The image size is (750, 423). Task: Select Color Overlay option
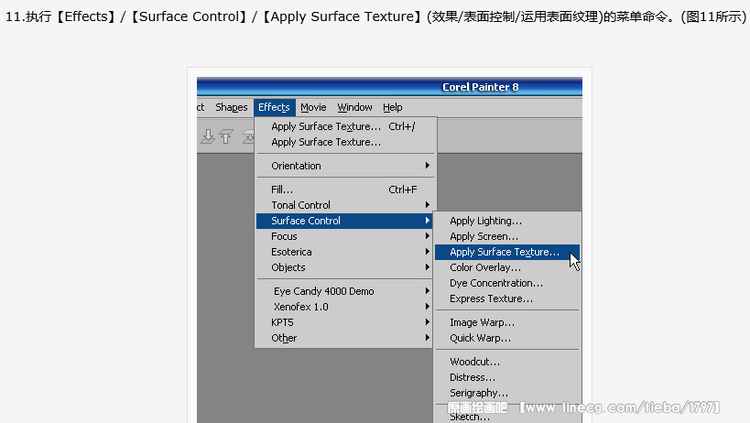pyautogui.click(x=507, y=267)
